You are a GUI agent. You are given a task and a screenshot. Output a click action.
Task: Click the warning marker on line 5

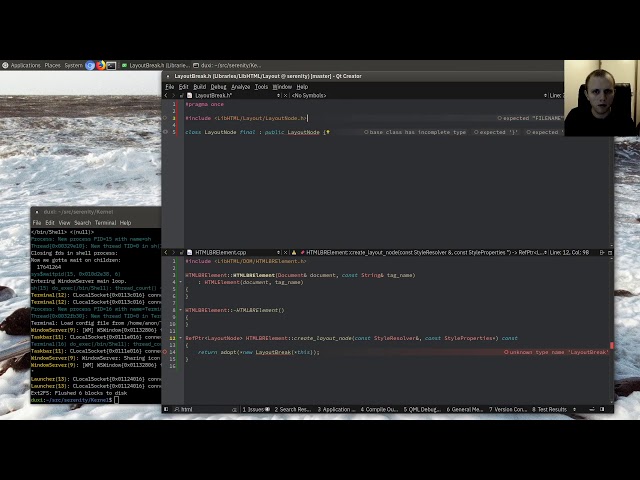[165, 132]
